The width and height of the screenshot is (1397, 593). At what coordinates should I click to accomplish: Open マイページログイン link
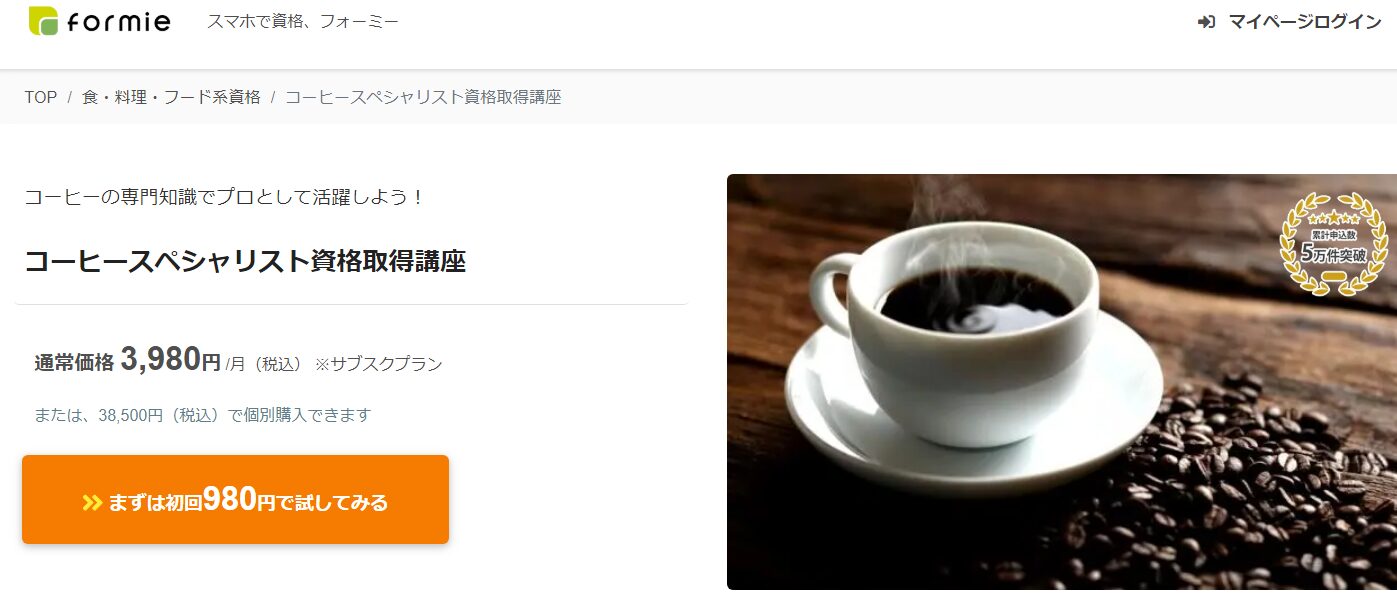1305,21
